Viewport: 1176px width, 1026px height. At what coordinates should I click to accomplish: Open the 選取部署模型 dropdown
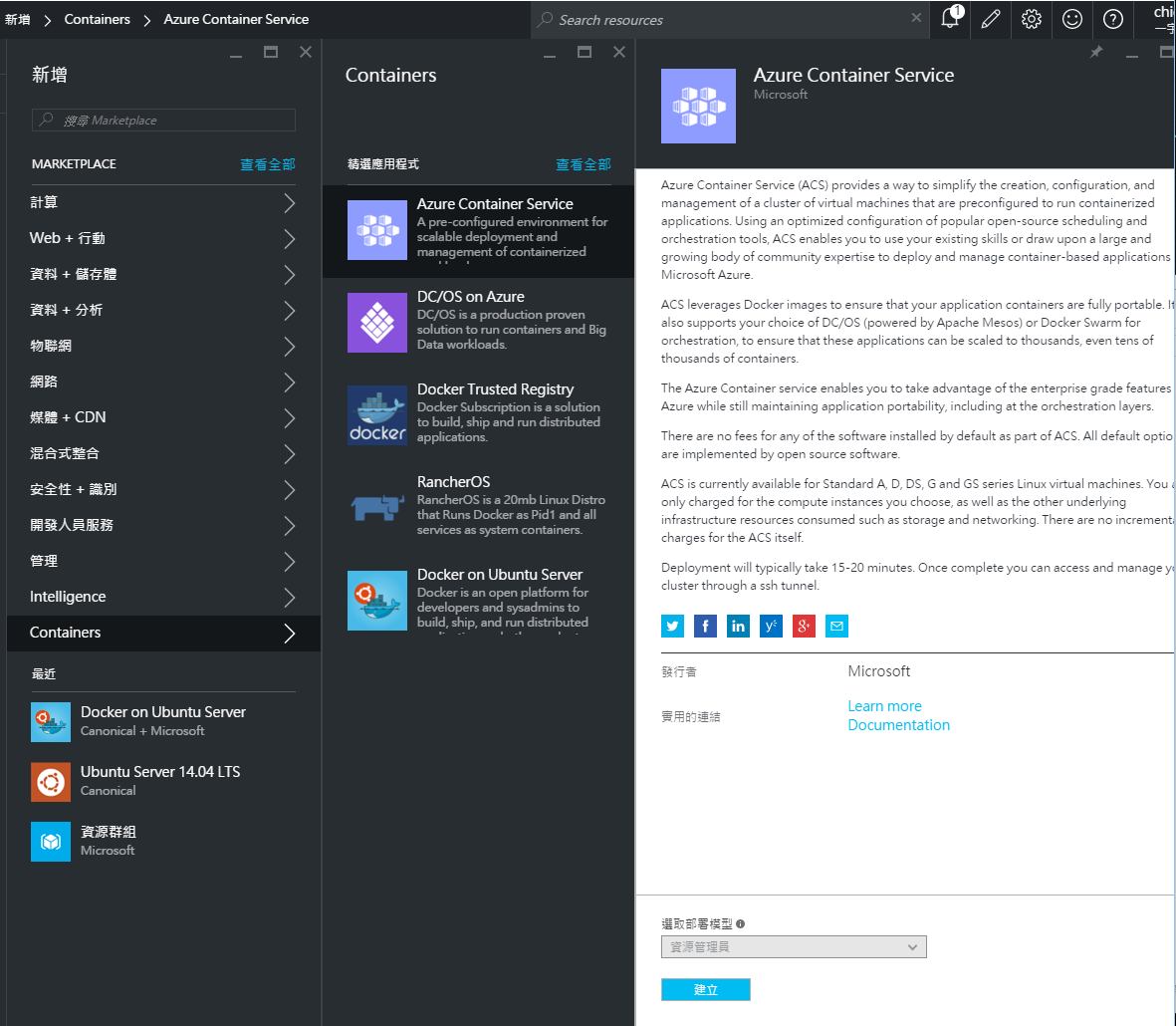pyautogui.click(x=794, y=946)
